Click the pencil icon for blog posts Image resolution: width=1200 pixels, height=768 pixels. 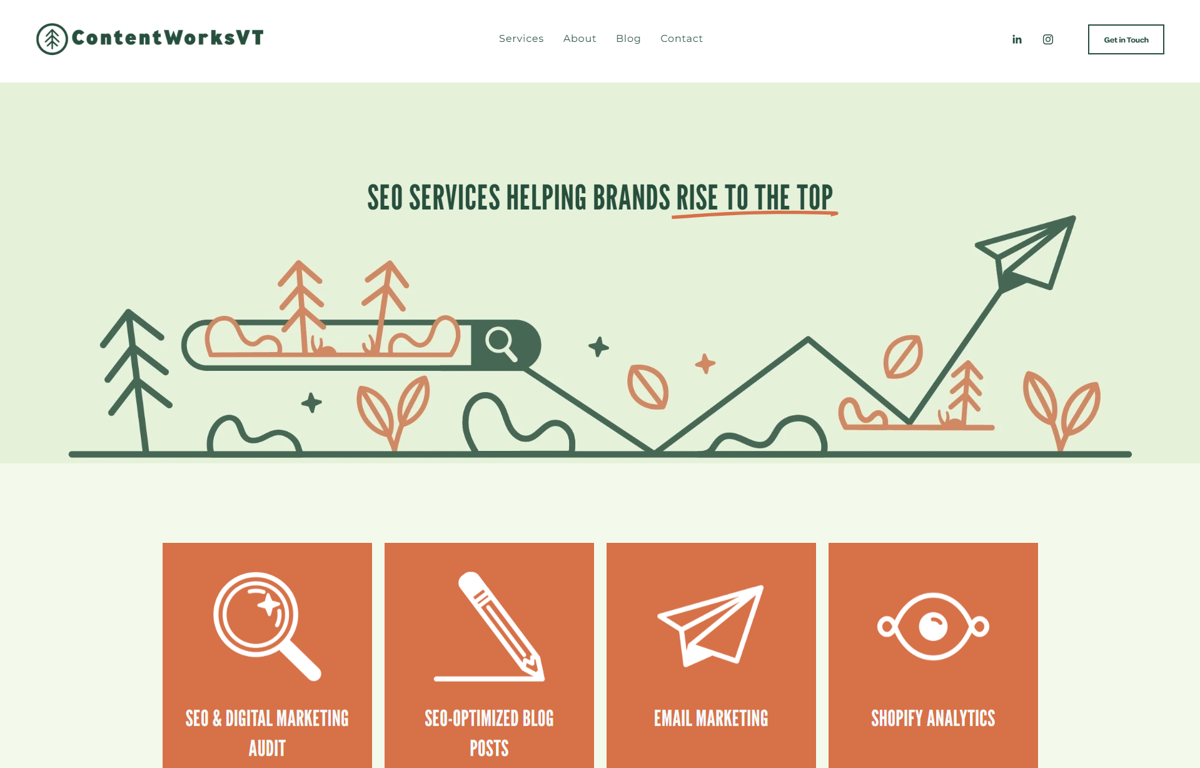tap(489, 626)
